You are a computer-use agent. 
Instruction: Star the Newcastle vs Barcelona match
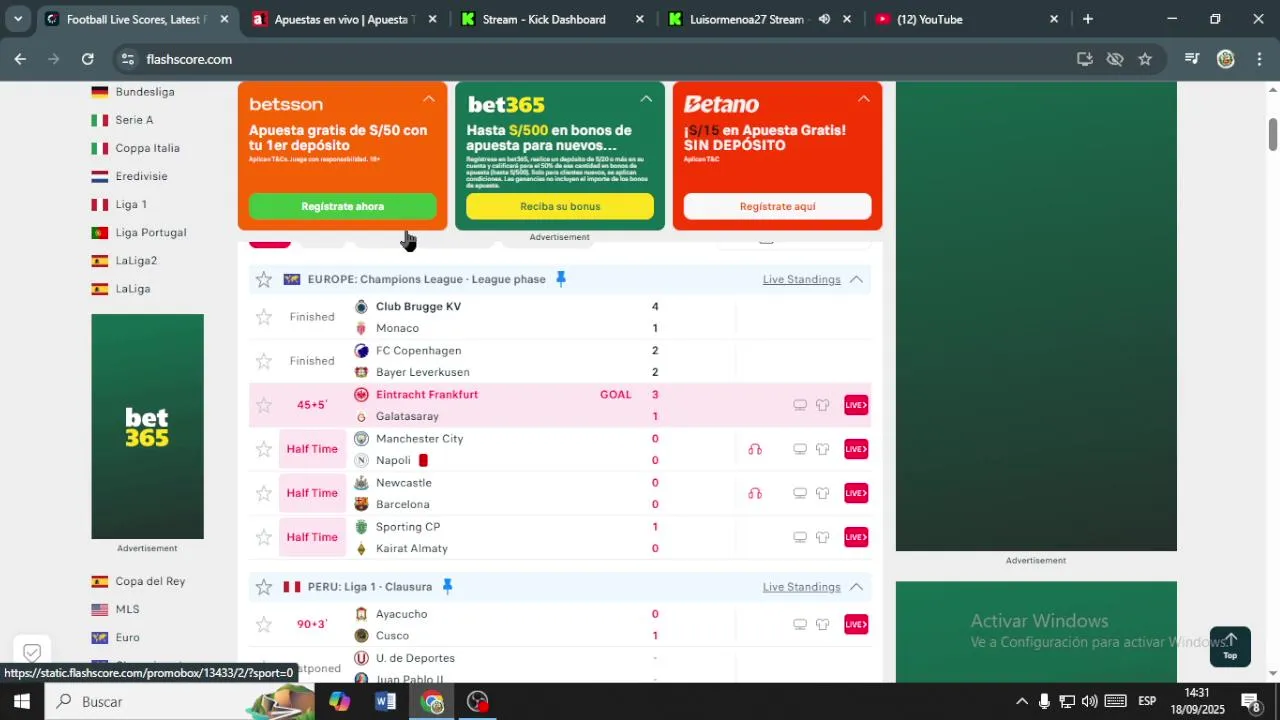click(x=264, y=493)
